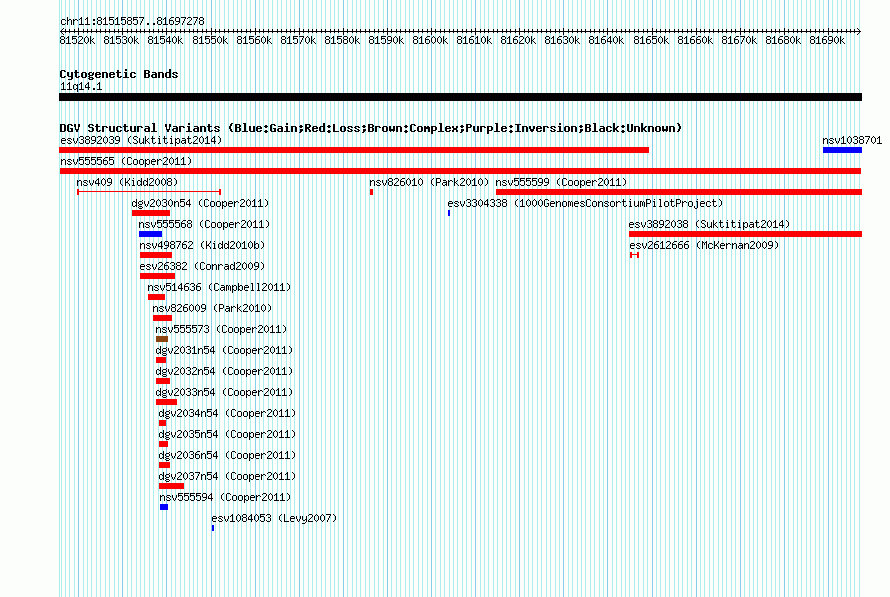Click the red bar of dgv2031n54
The height and width of the screenshot is (597, 890).
click(161, 360)
